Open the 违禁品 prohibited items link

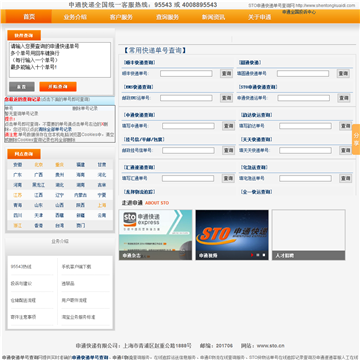[x=68, y=283]
